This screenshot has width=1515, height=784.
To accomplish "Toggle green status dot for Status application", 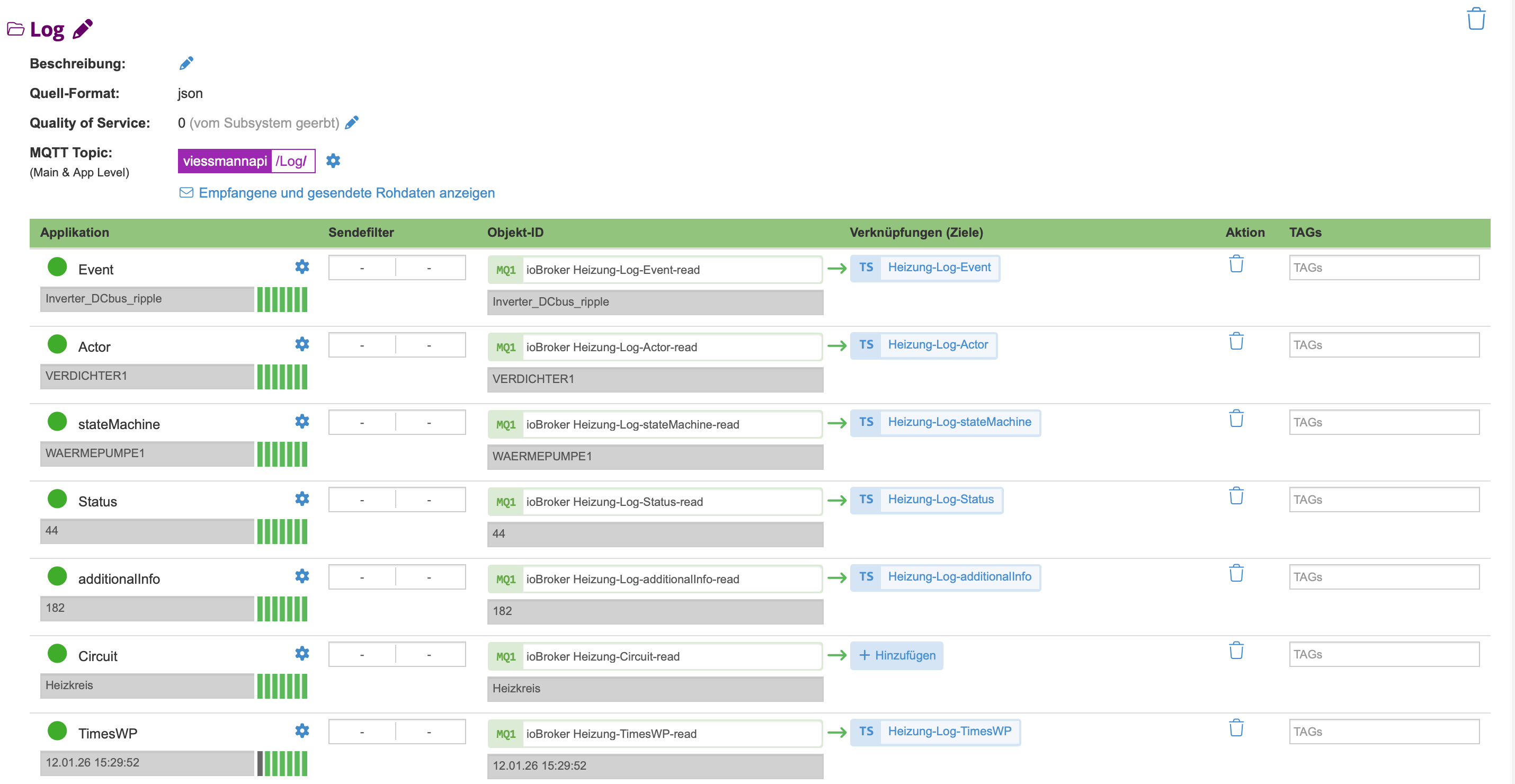I will [57, 499].
